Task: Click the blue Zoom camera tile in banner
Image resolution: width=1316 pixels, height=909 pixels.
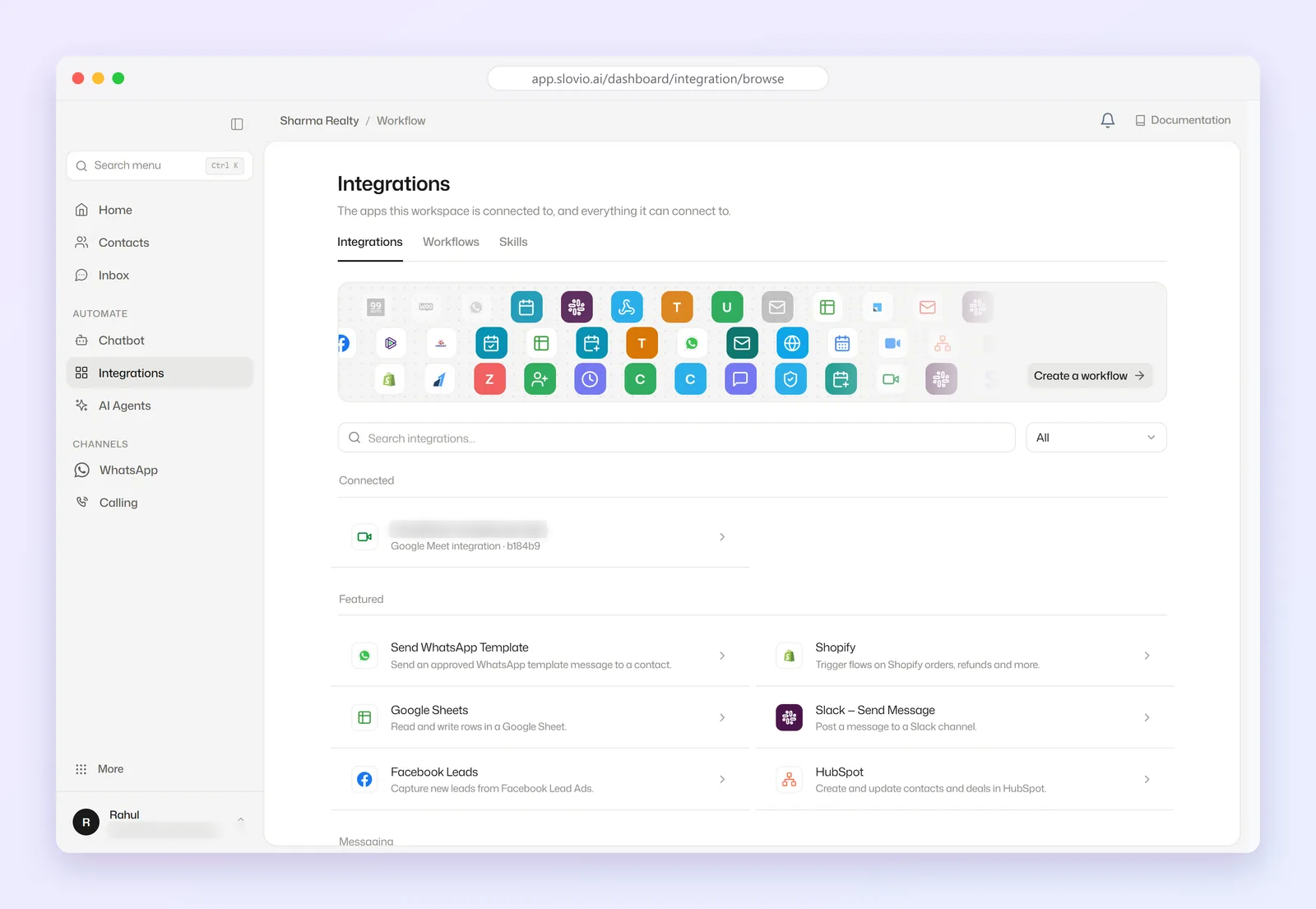Action: [892, 343]
